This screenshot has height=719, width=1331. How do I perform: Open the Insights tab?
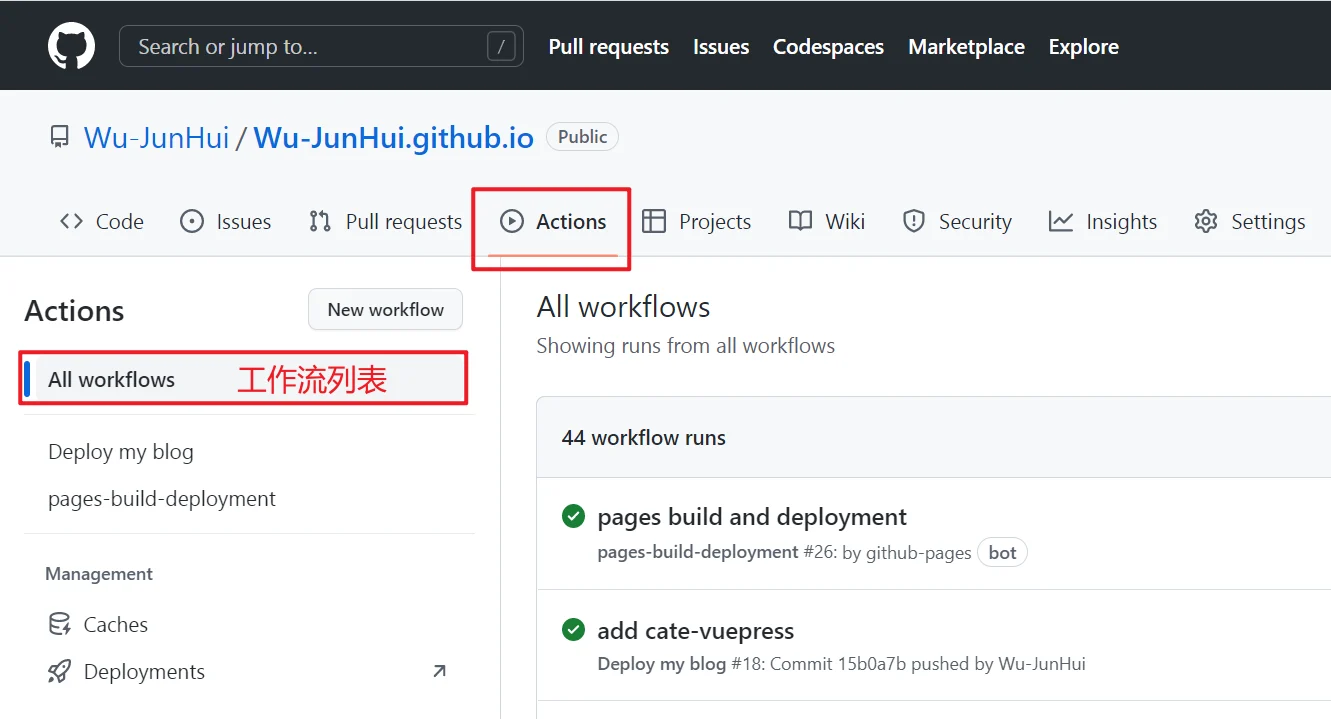pyautogui.click(x=1102, y=221)
